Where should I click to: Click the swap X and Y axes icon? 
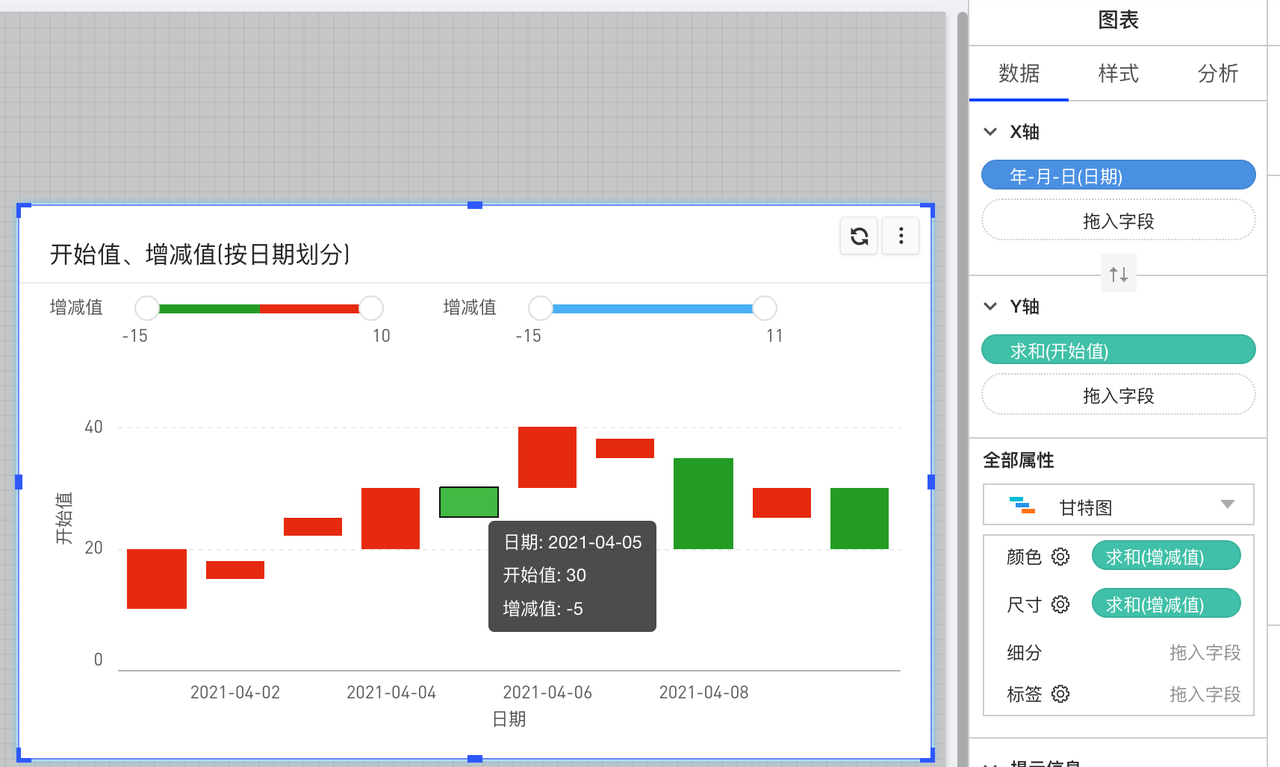1118,273
